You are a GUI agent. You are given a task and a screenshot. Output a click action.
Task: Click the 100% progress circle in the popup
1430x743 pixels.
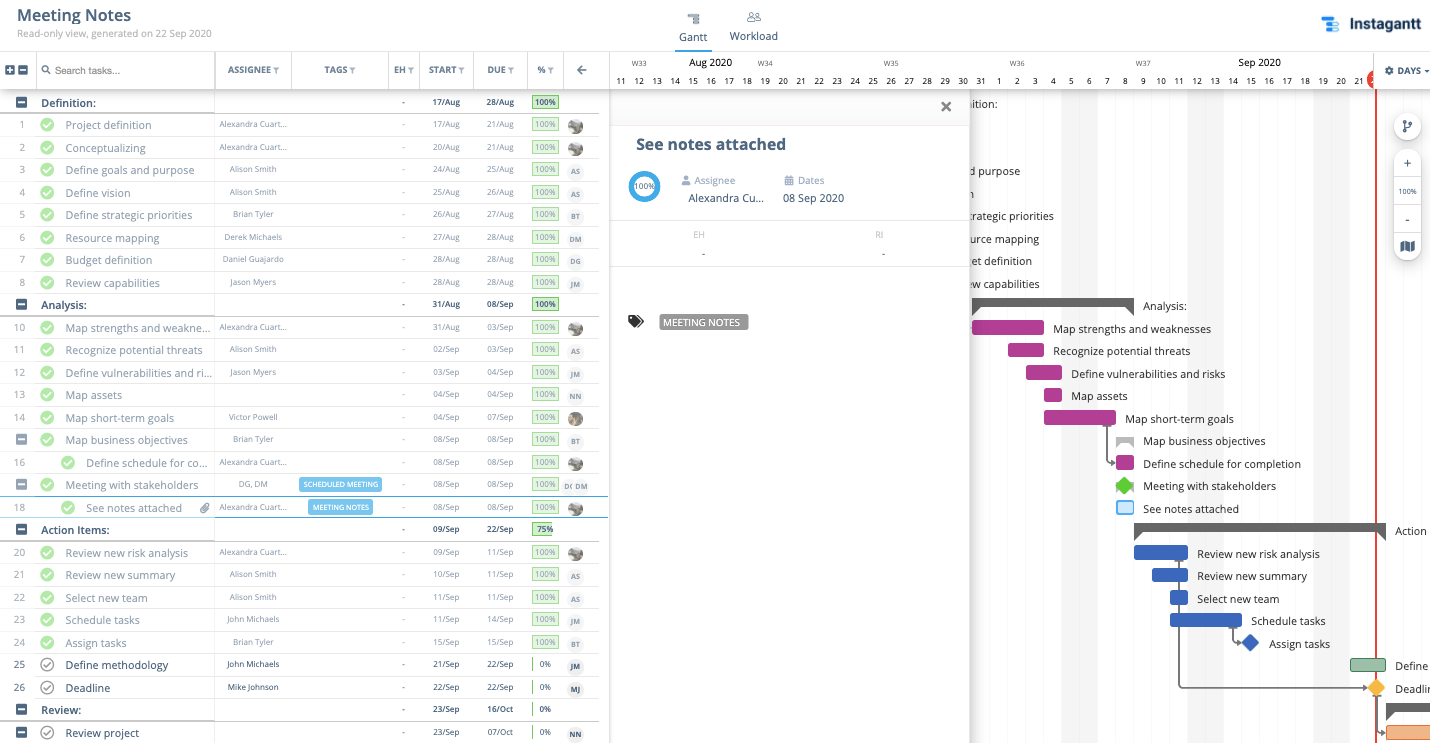644,186
